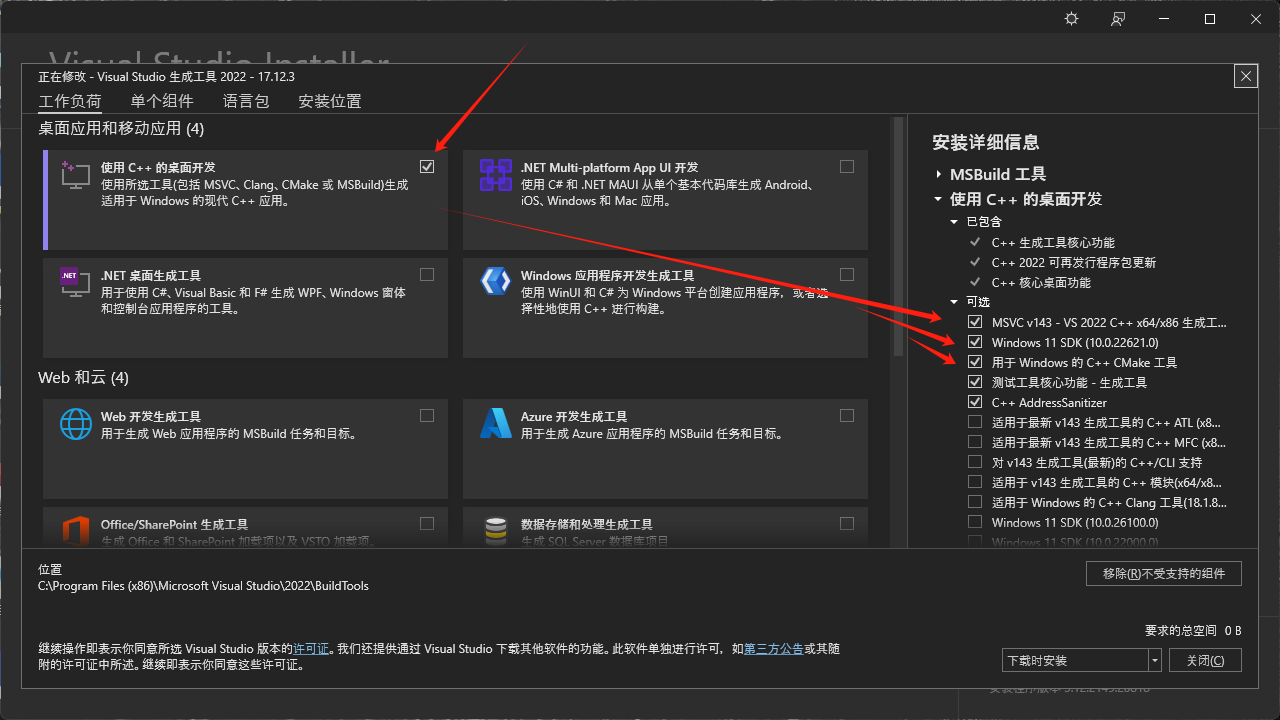Viewport: 1280px width, 720px height.
Task: Collapse the 可选 optional components section
Action: click(955, 302)
